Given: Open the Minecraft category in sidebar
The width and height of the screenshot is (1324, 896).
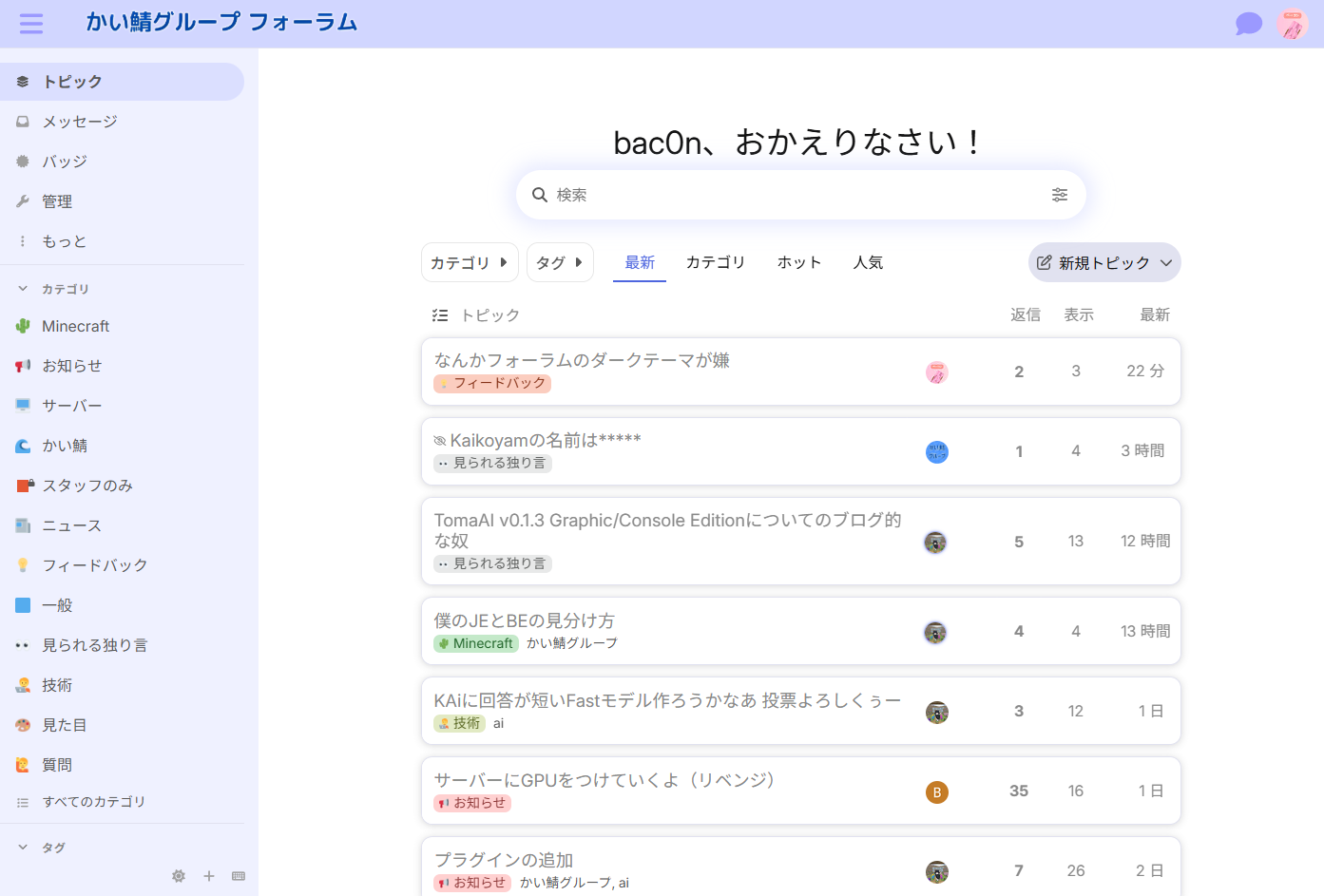Looking at the screenshot, I should coord(76,326).
